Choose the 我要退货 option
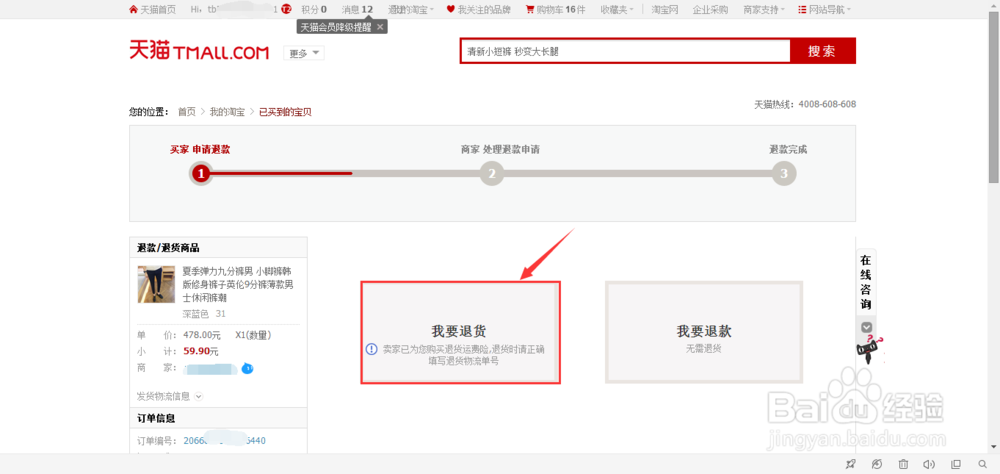Image resolution: width=1000 pixels, height=474 pixels. (x=460, y=332)
